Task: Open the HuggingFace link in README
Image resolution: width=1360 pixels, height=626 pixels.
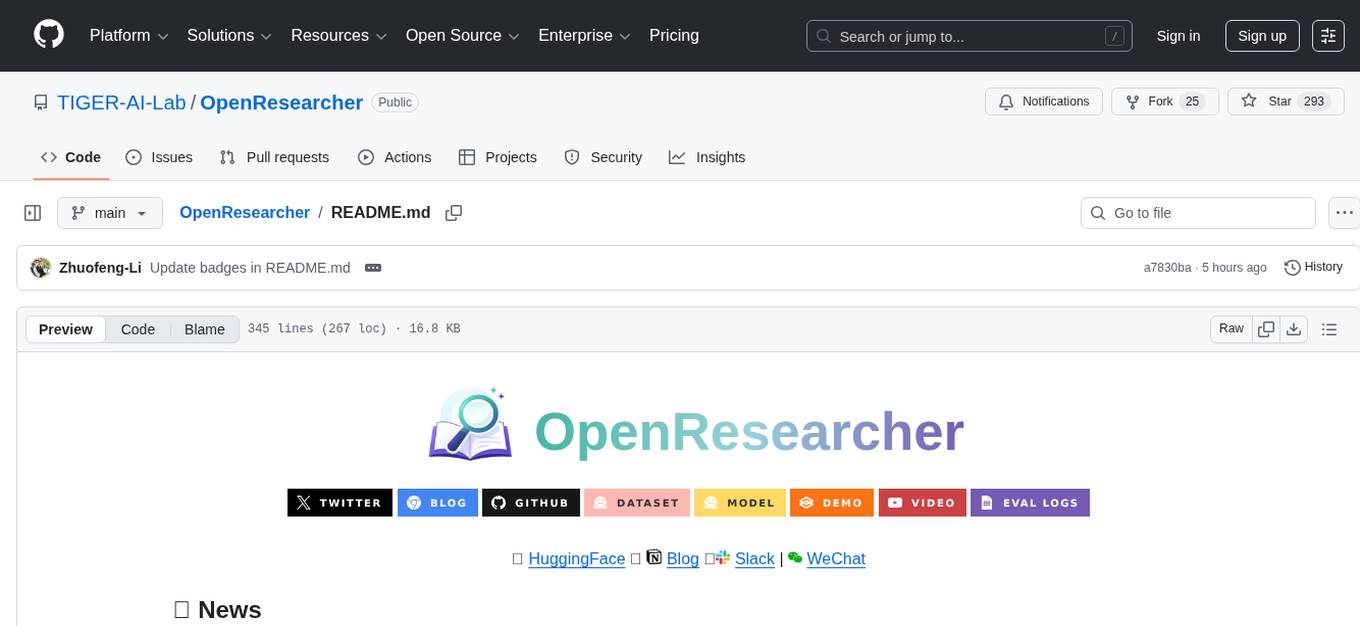Action: (577, 559)
